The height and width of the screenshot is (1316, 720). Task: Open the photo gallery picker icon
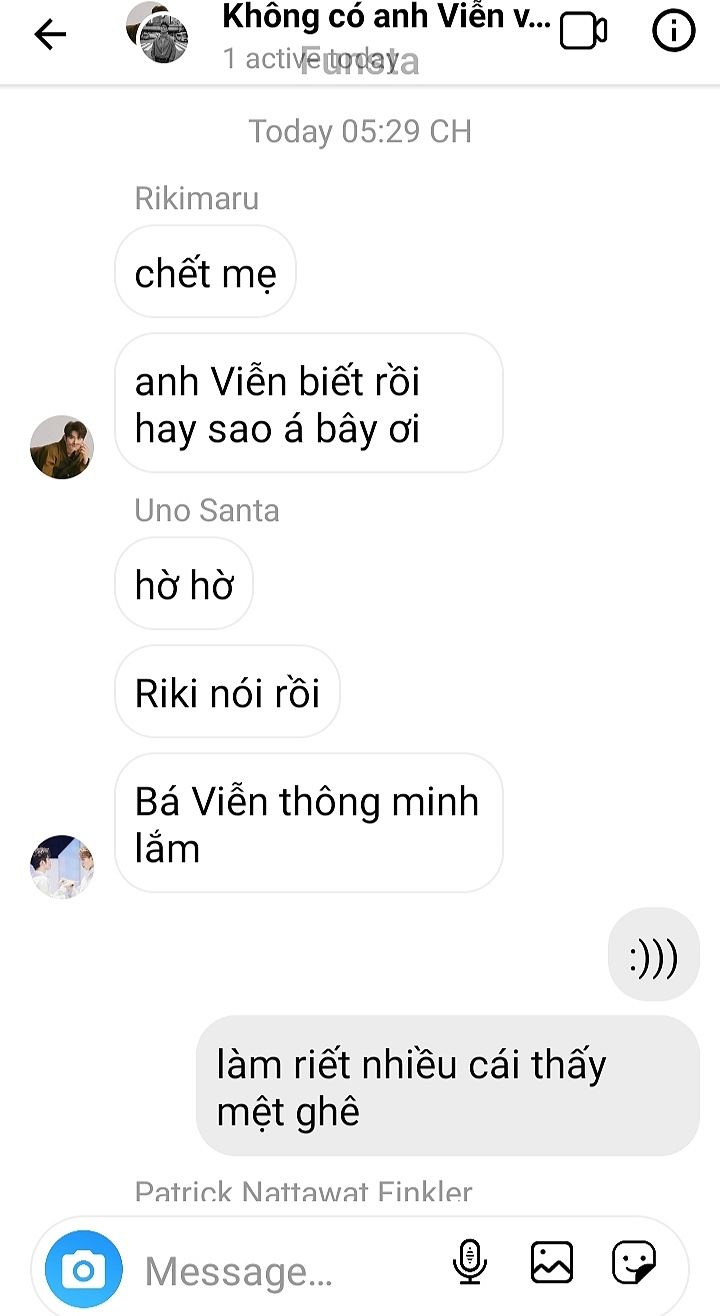click(552, 1262)
